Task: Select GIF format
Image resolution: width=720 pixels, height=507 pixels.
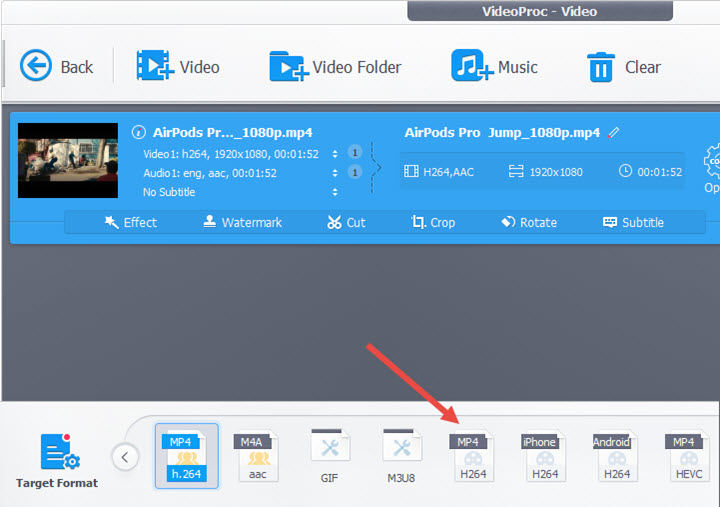Action: [330, 456]
